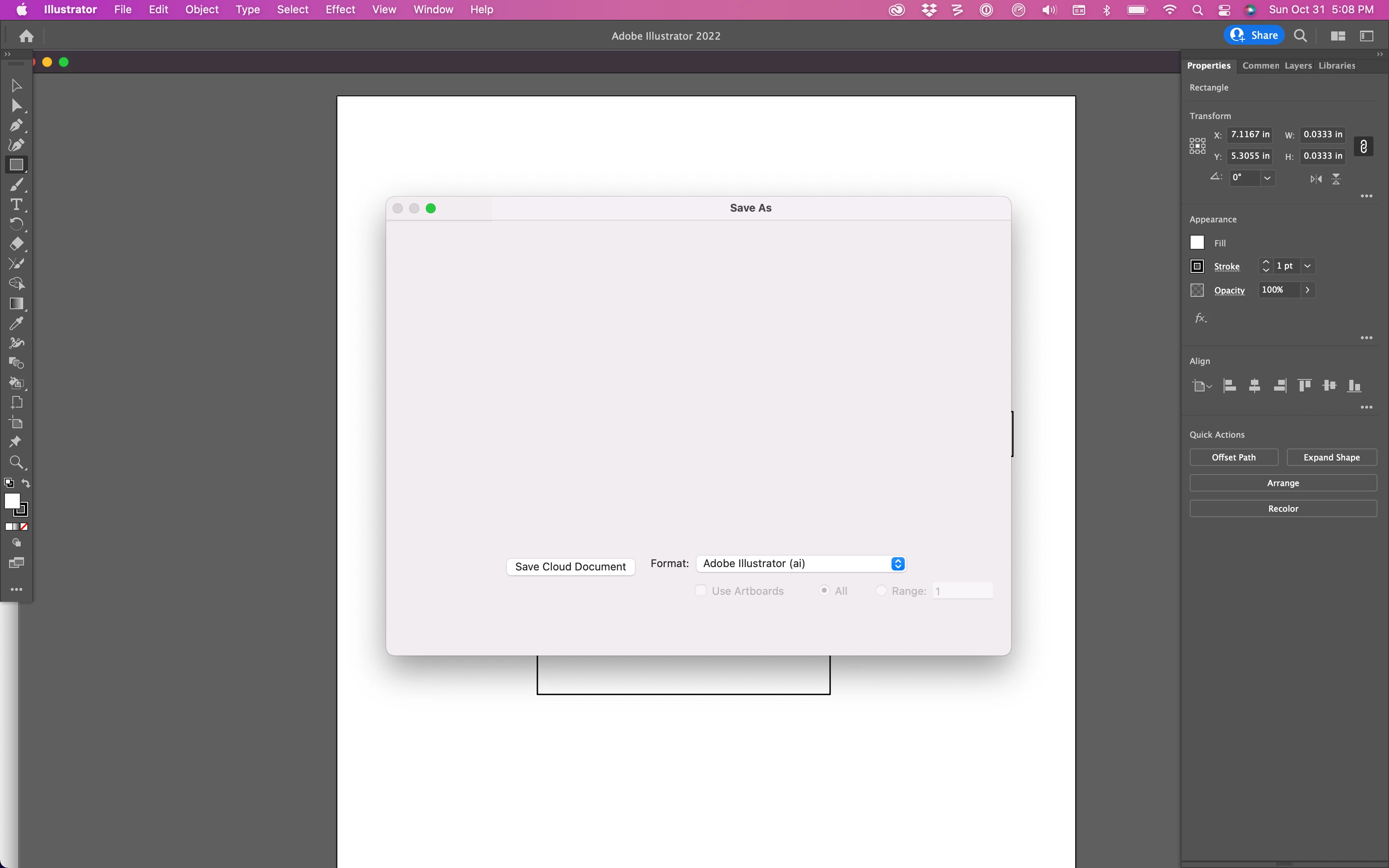The image size is (1389, 868).
Task: Select the Eraser tool
Action: (16, 244)
